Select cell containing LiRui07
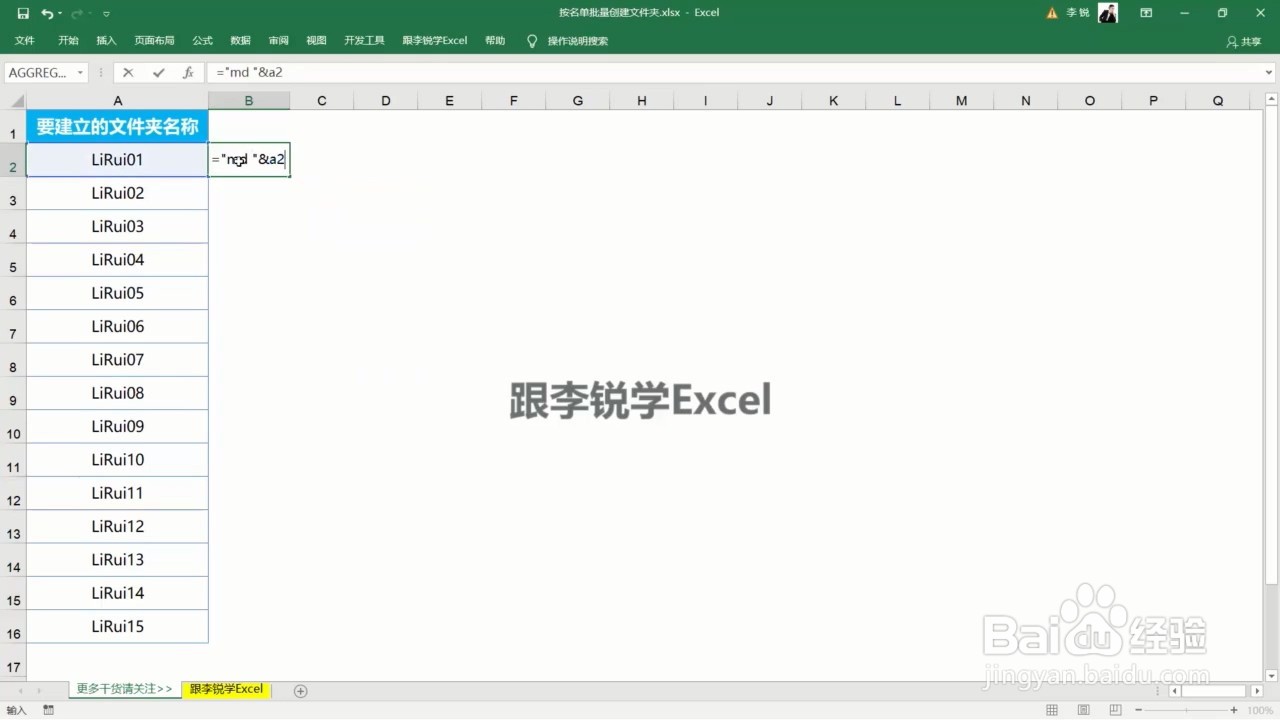Image resolution: width=1280 pixels, height=720 pixels. point(117,360)
